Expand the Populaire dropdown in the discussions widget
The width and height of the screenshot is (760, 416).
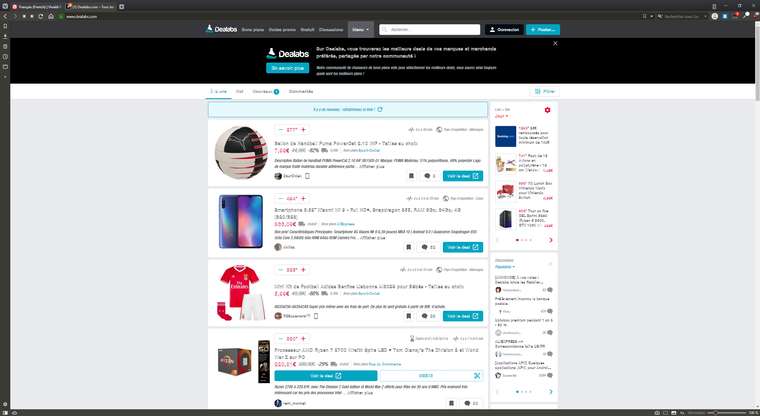point(505,267)
